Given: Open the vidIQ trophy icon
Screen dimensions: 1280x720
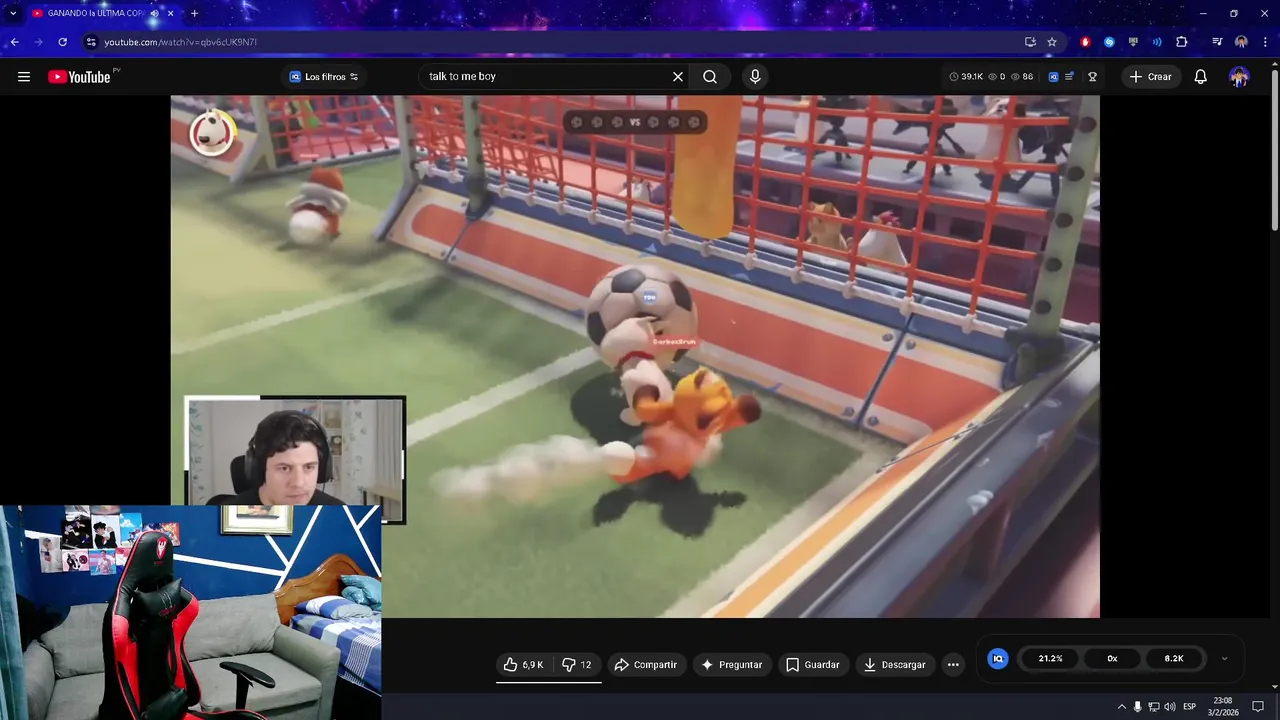Looking at the screenshot, I should 1093,77.
